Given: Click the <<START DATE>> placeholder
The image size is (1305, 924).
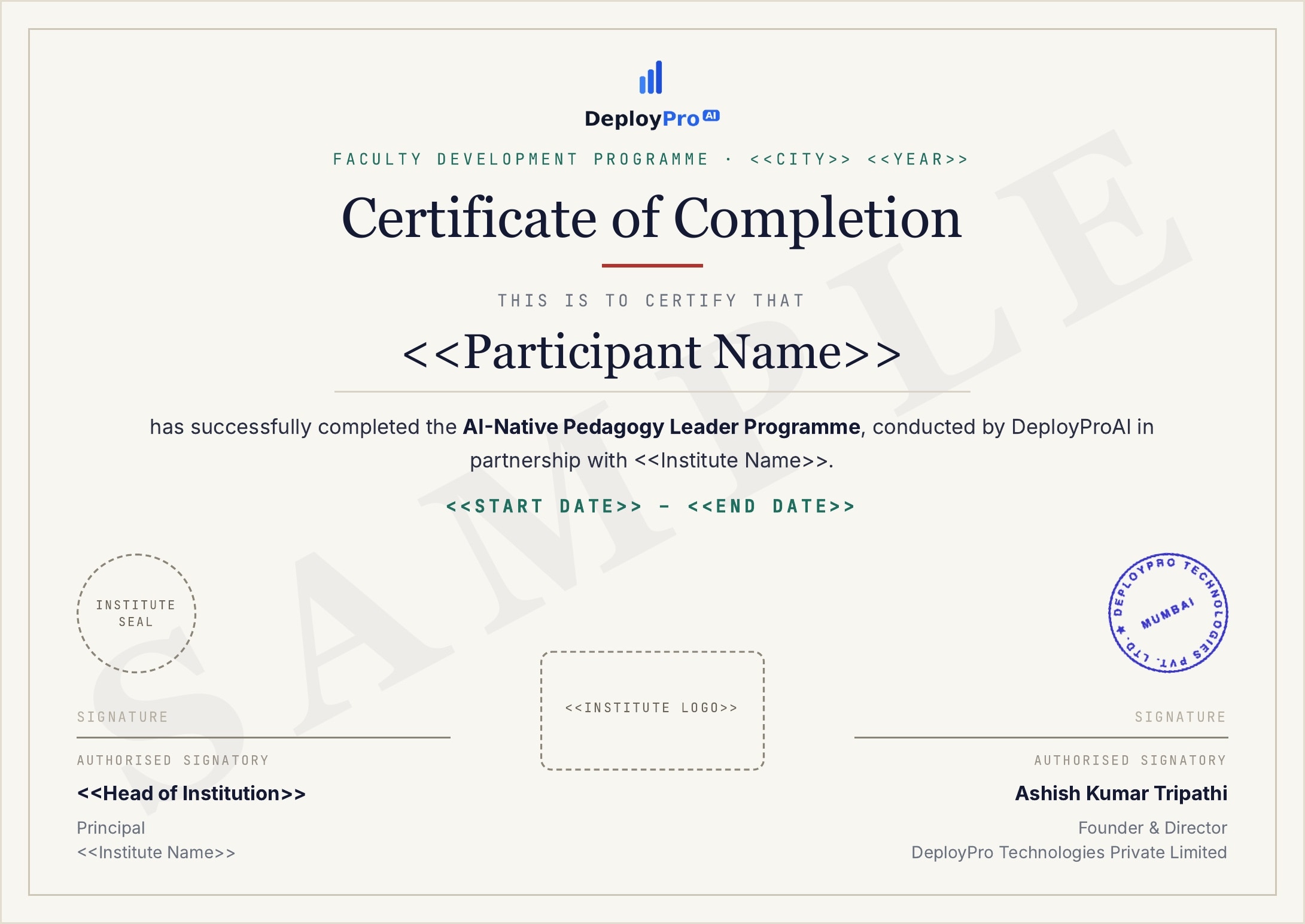Looking at the screenshot, I should click(544, 506).
